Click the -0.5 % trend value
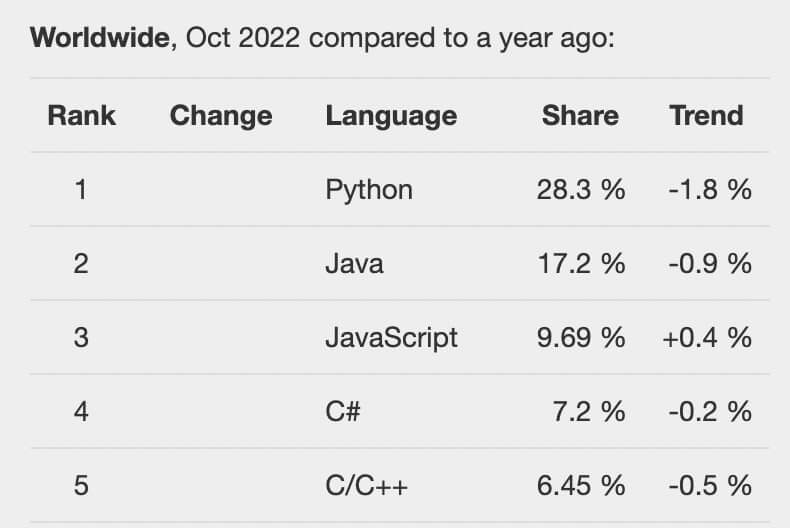 (710, 486)
